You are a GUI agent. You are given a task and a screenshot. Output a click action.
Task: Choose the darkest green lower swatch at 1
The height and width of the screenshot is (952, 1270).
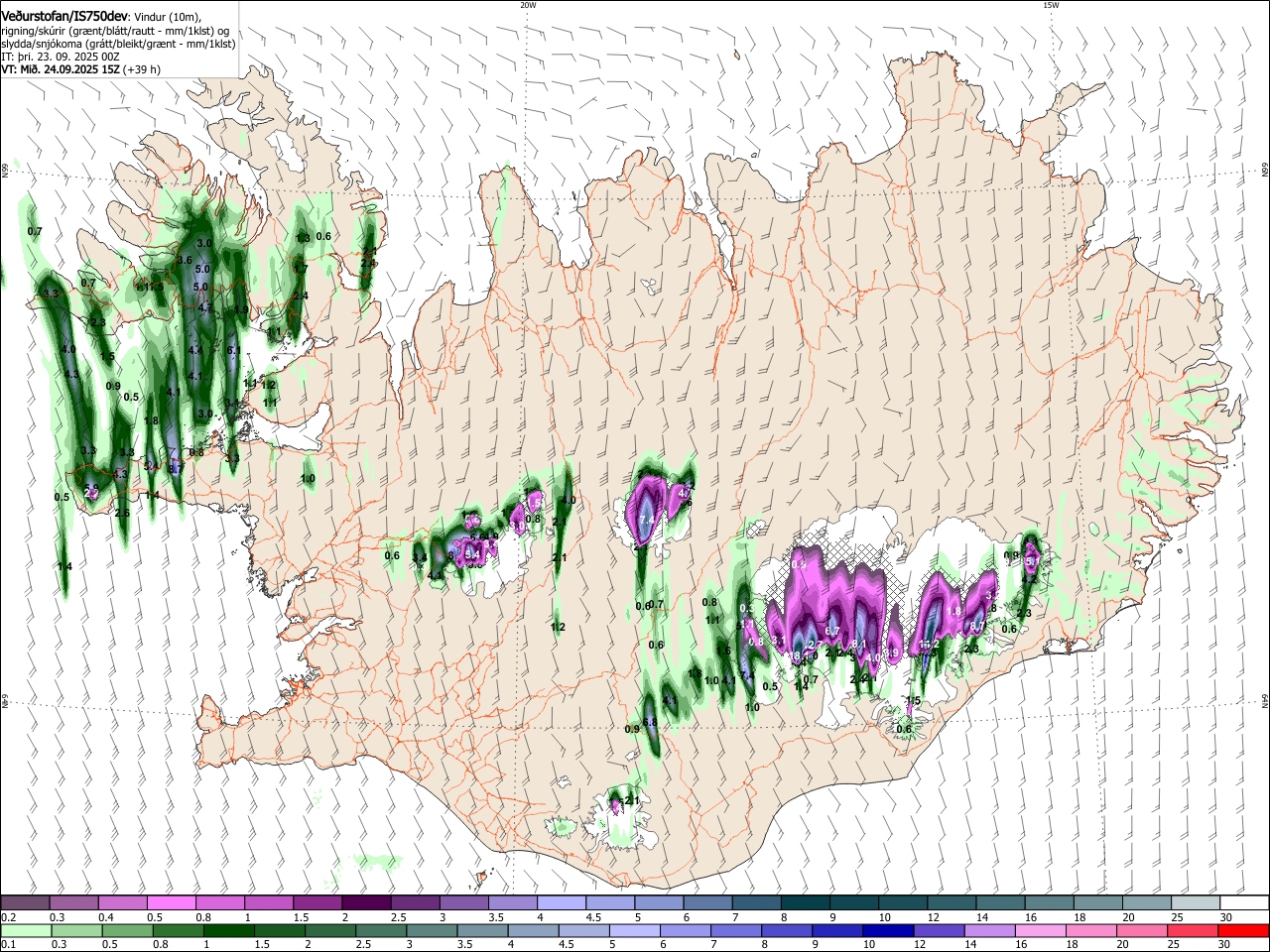[x=228, y=930]
